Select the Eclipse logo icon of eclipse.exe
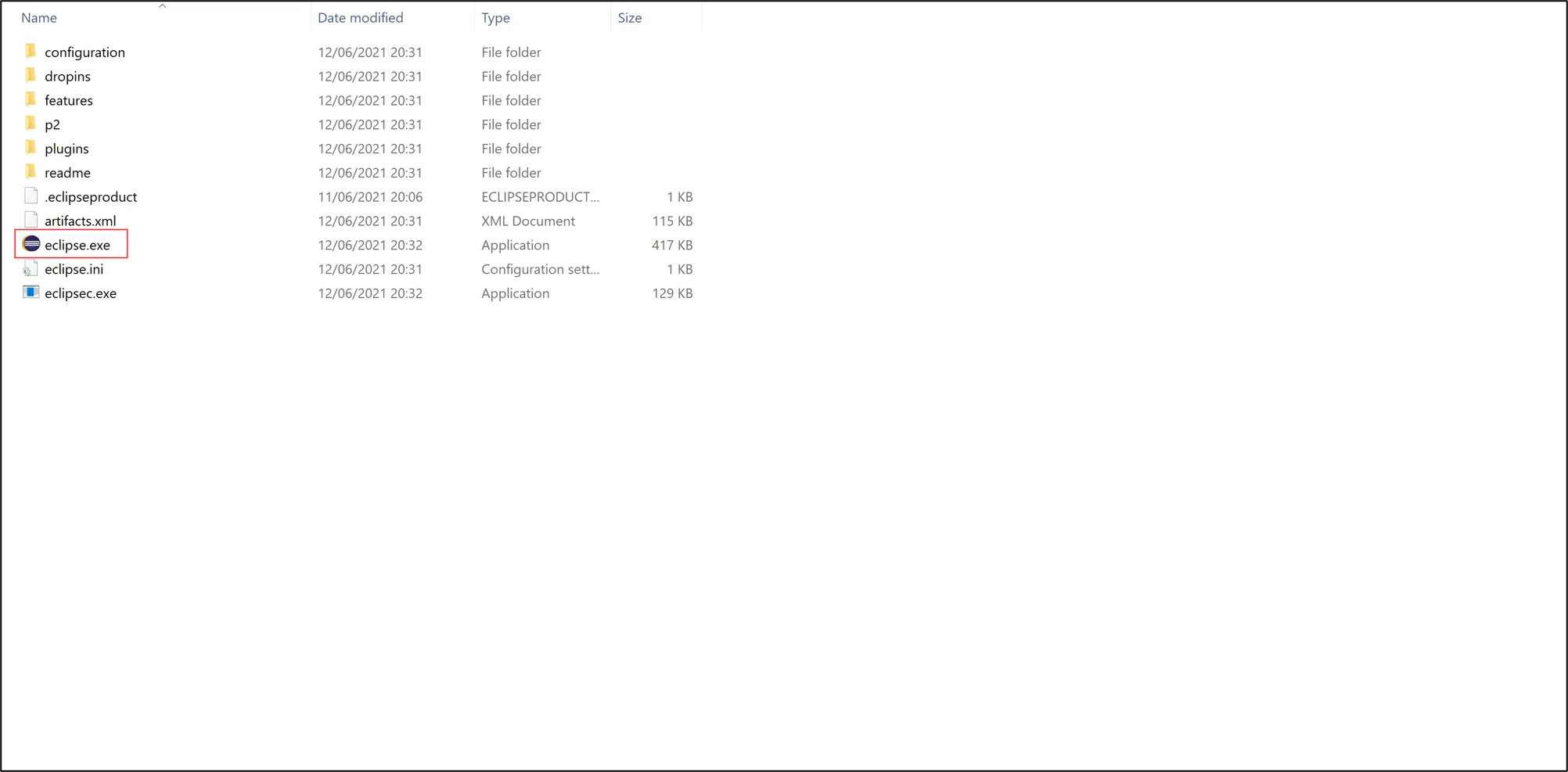 (x=31, y=244)
